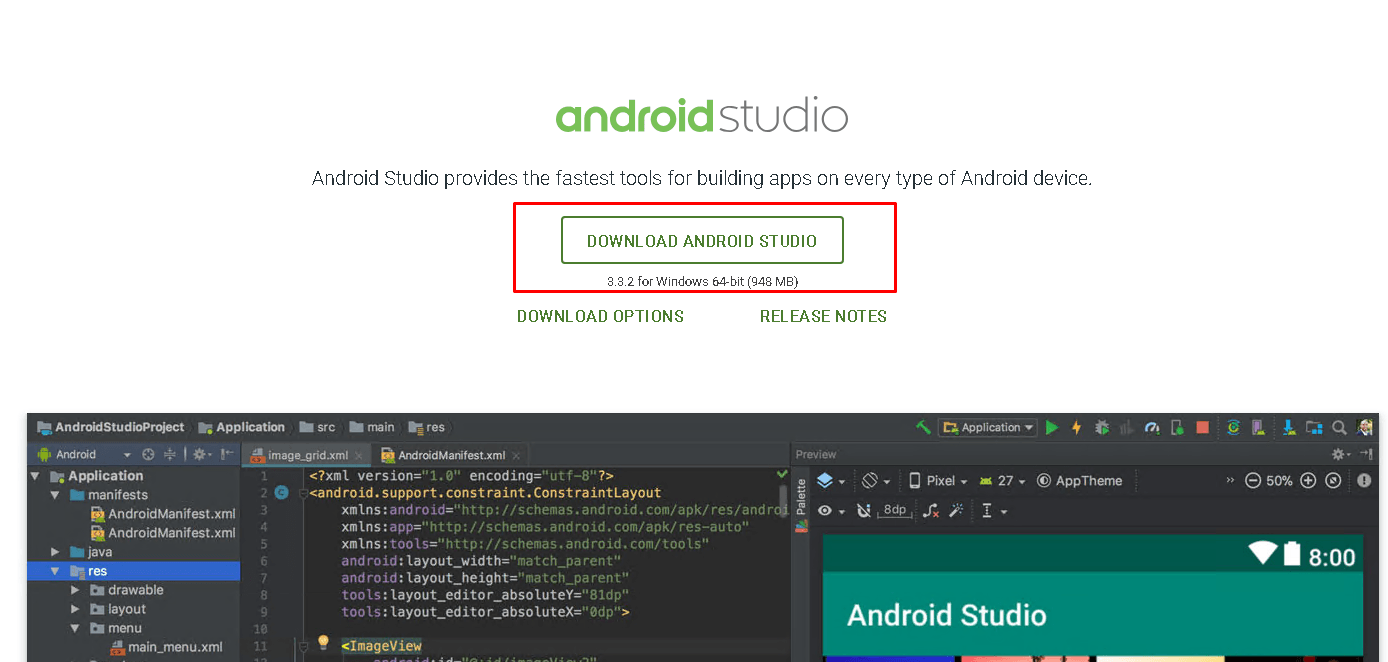Expand the java folder node

[x=56, y=552]
